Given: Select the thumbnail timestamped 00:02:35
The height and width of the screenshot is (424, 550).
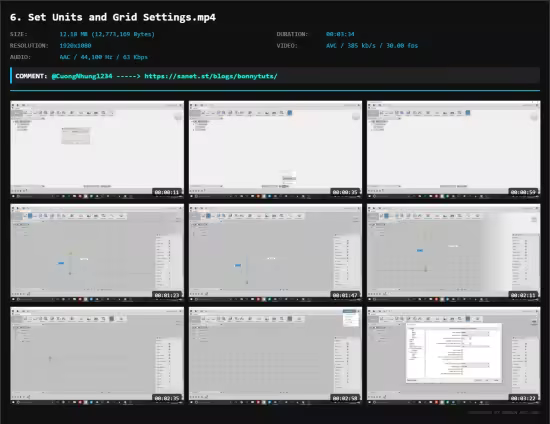Looking at the screenshot, I should (x=97, y=356).
